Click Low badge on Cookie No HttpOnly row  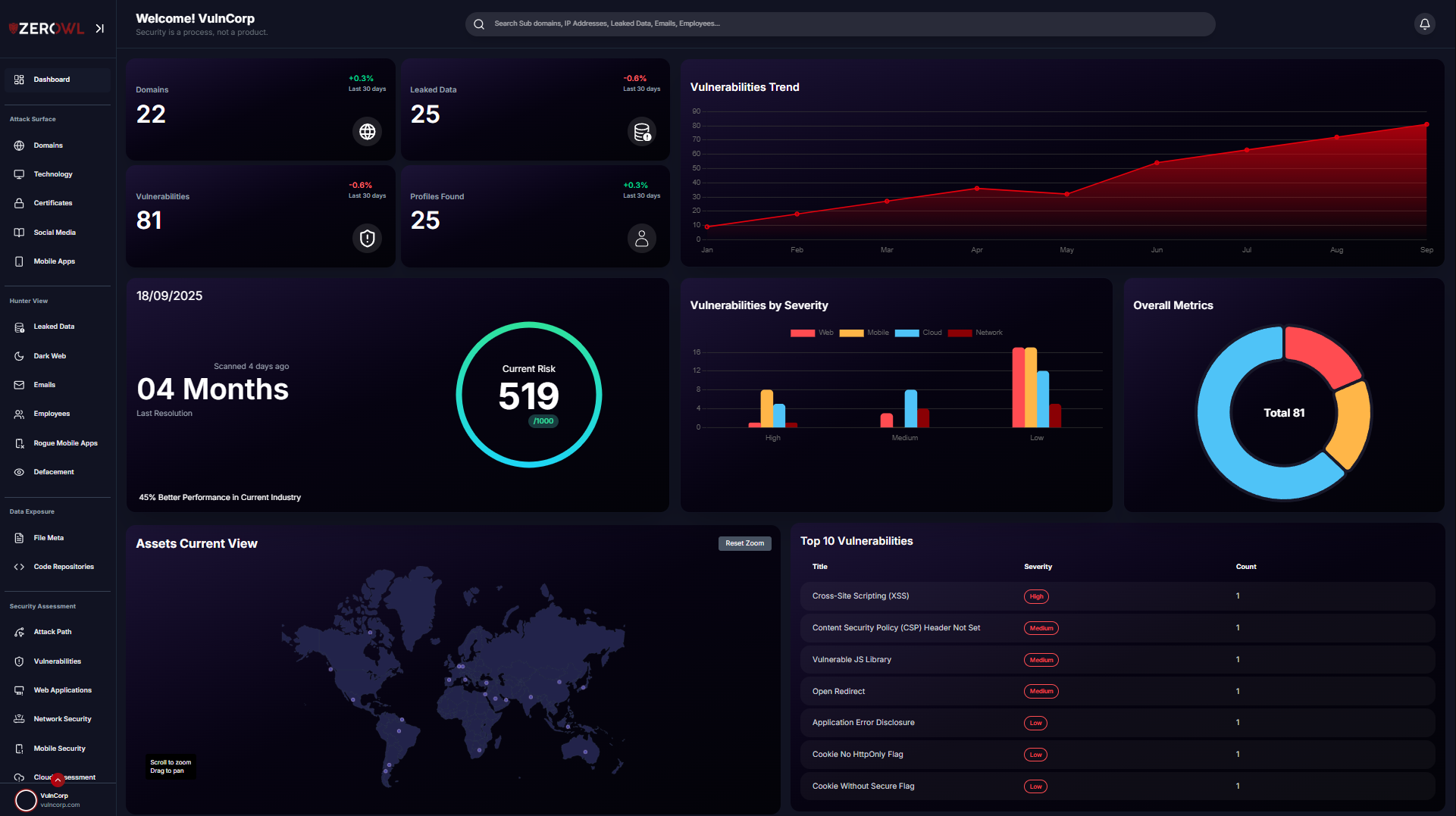[x=1035, y=755]
